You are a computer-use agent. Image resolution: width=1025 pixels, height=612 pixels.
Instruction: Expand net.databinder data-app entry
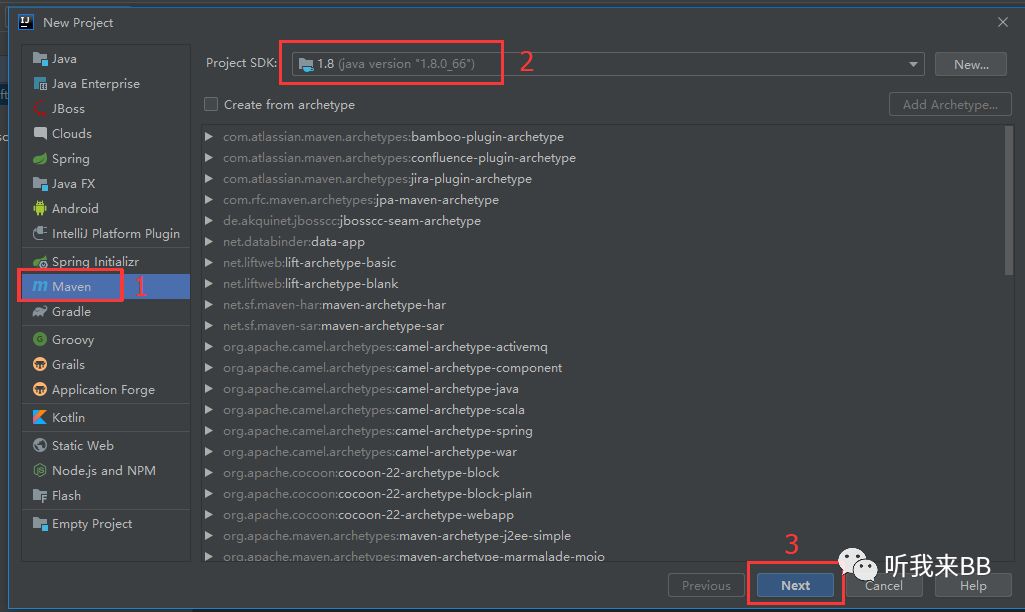(x=209, y=241)
